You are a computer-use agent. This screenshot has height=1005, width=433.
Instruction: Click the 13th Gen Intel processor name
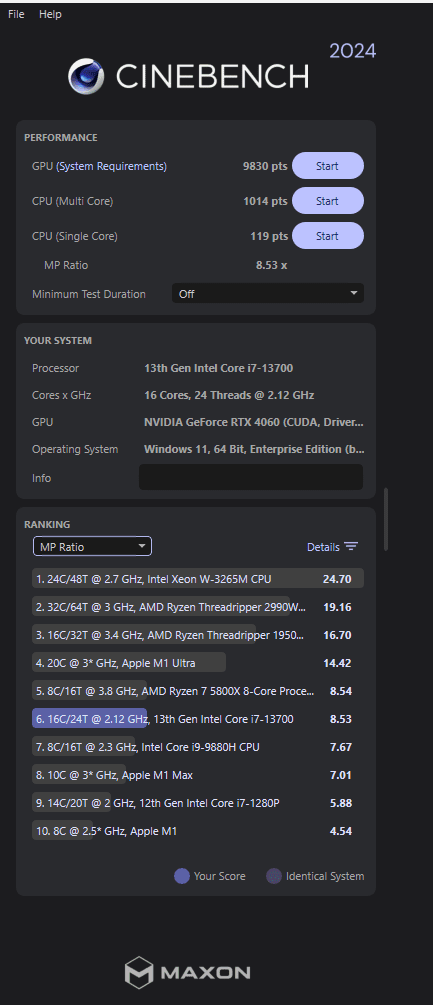(219, 368)
